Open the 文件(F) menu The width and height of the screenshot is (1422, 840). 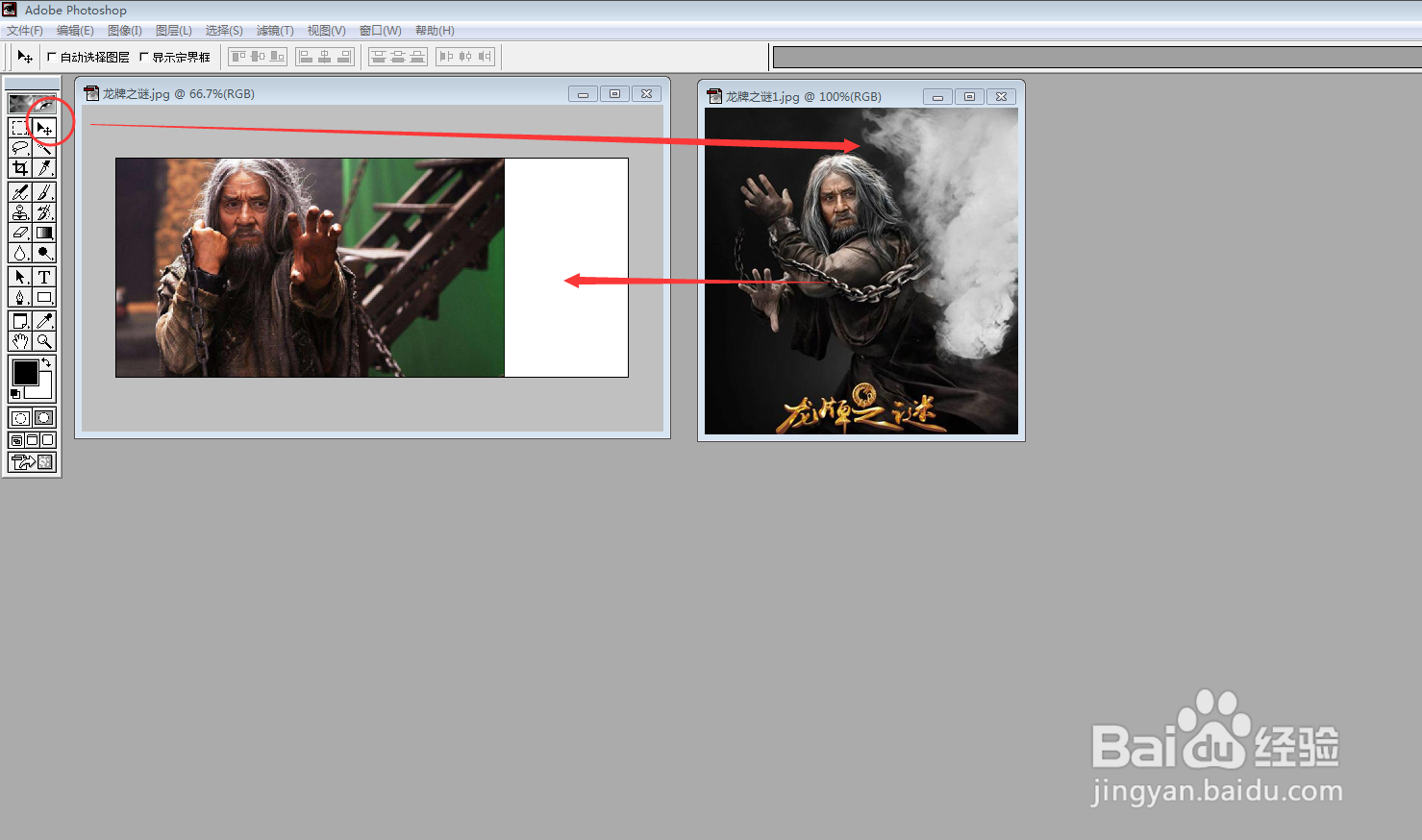[25, 31]
